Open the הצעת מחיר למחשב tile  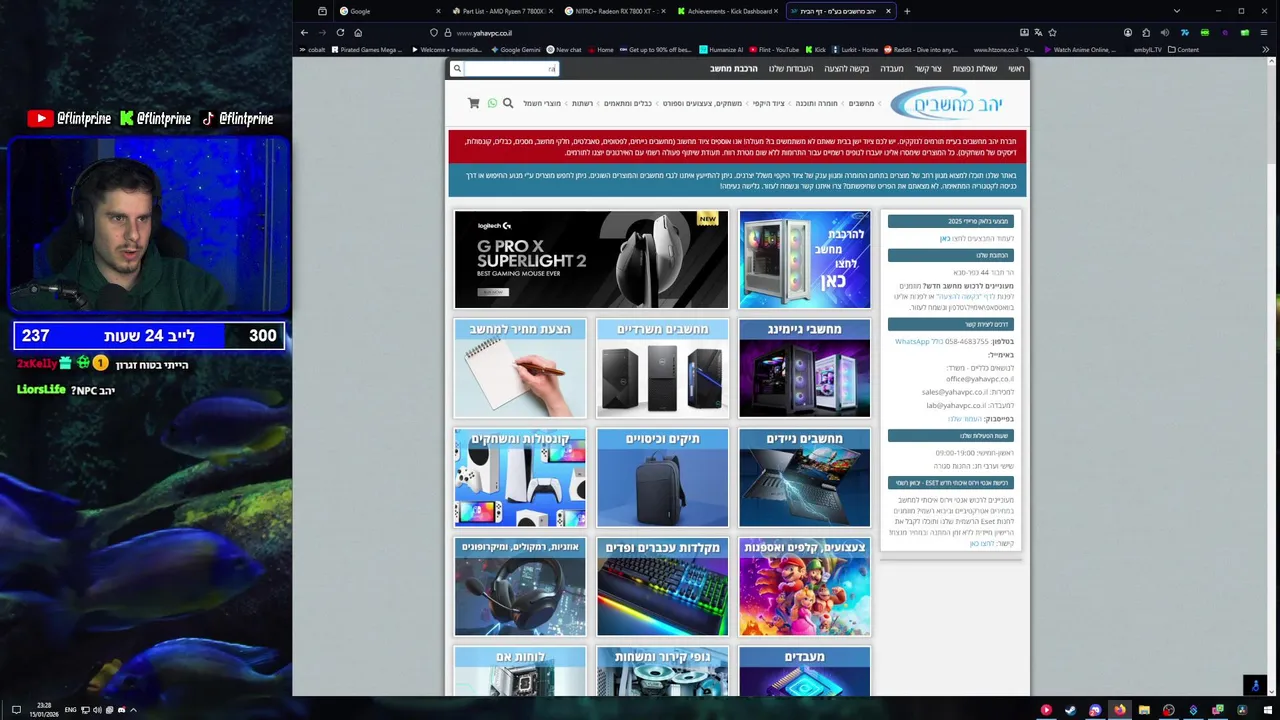520,368
